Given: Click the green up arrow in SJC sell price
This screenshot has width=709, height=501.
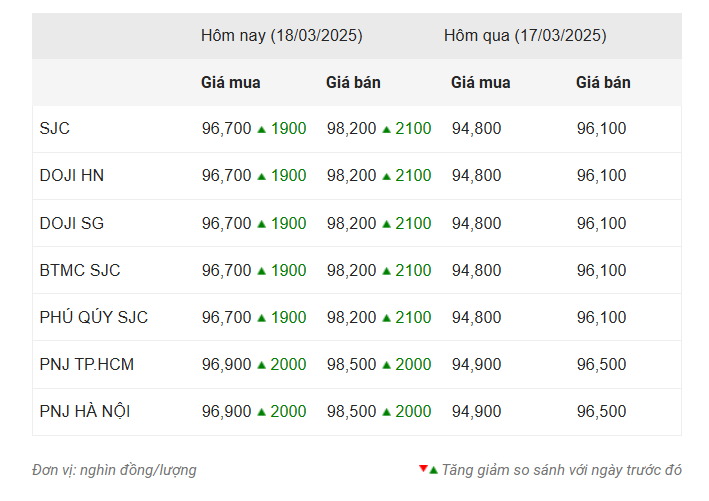Looking at the screenshot, I should pos(386,129).
